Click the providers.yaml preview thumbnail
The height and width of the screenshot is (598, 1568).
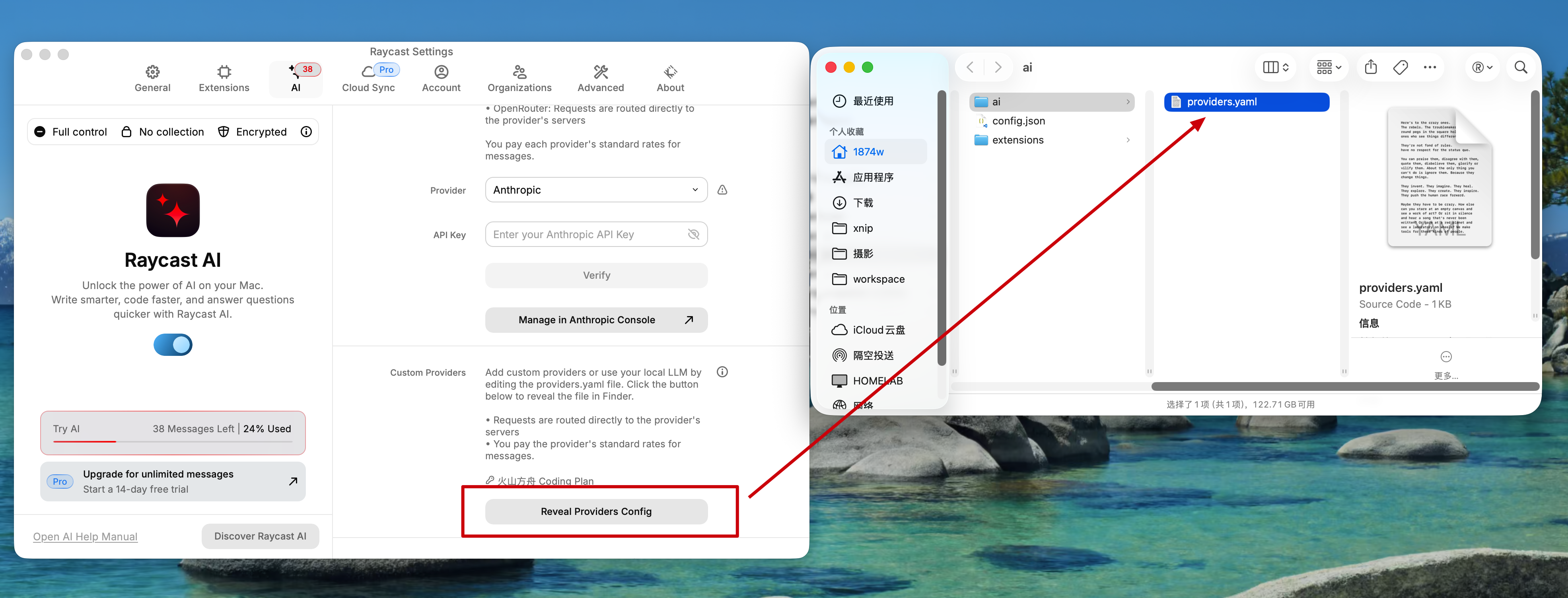click(x=1440, y=177)
